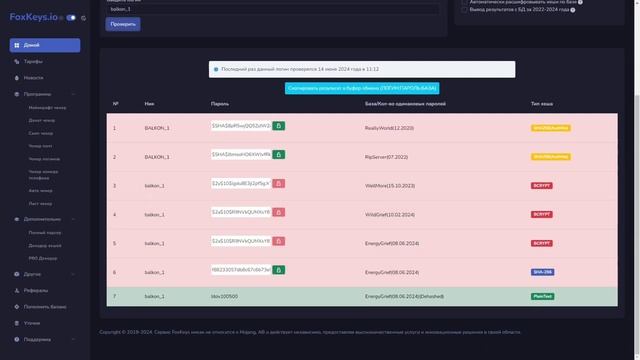The width and height of the screenshot is (640, 360).
Task: Click the green lock button in RipServer row
Action: 279,155
